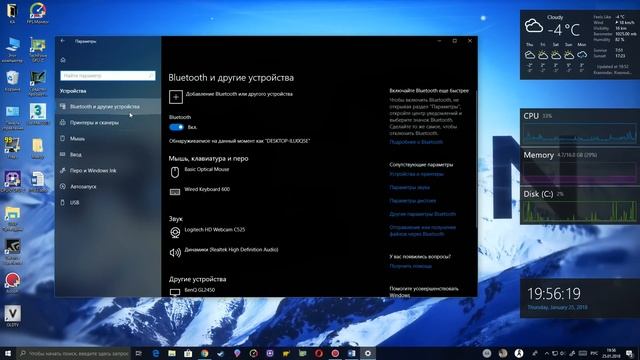640x360 pixels.
Task: Select the BenQ GL2450 monitor device
Action: [x=200, y=290]
